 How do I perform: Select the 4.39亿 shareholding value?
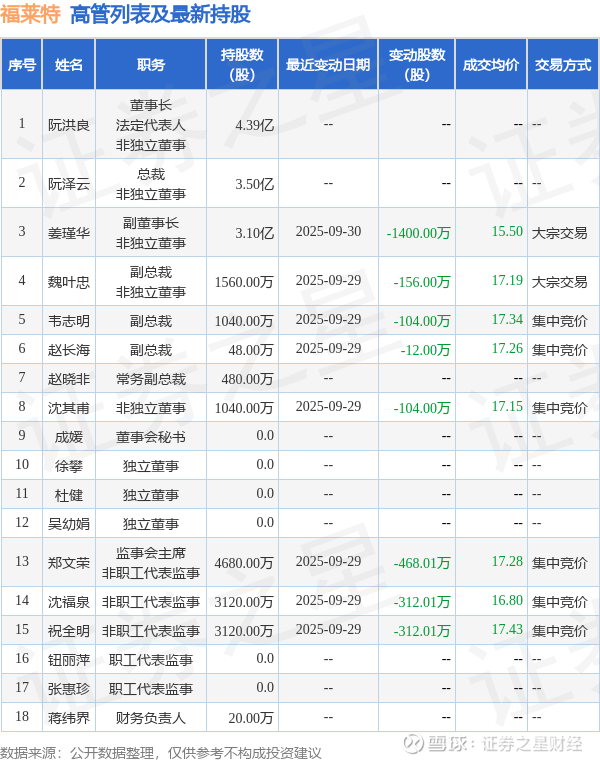[x=255, y=125]
